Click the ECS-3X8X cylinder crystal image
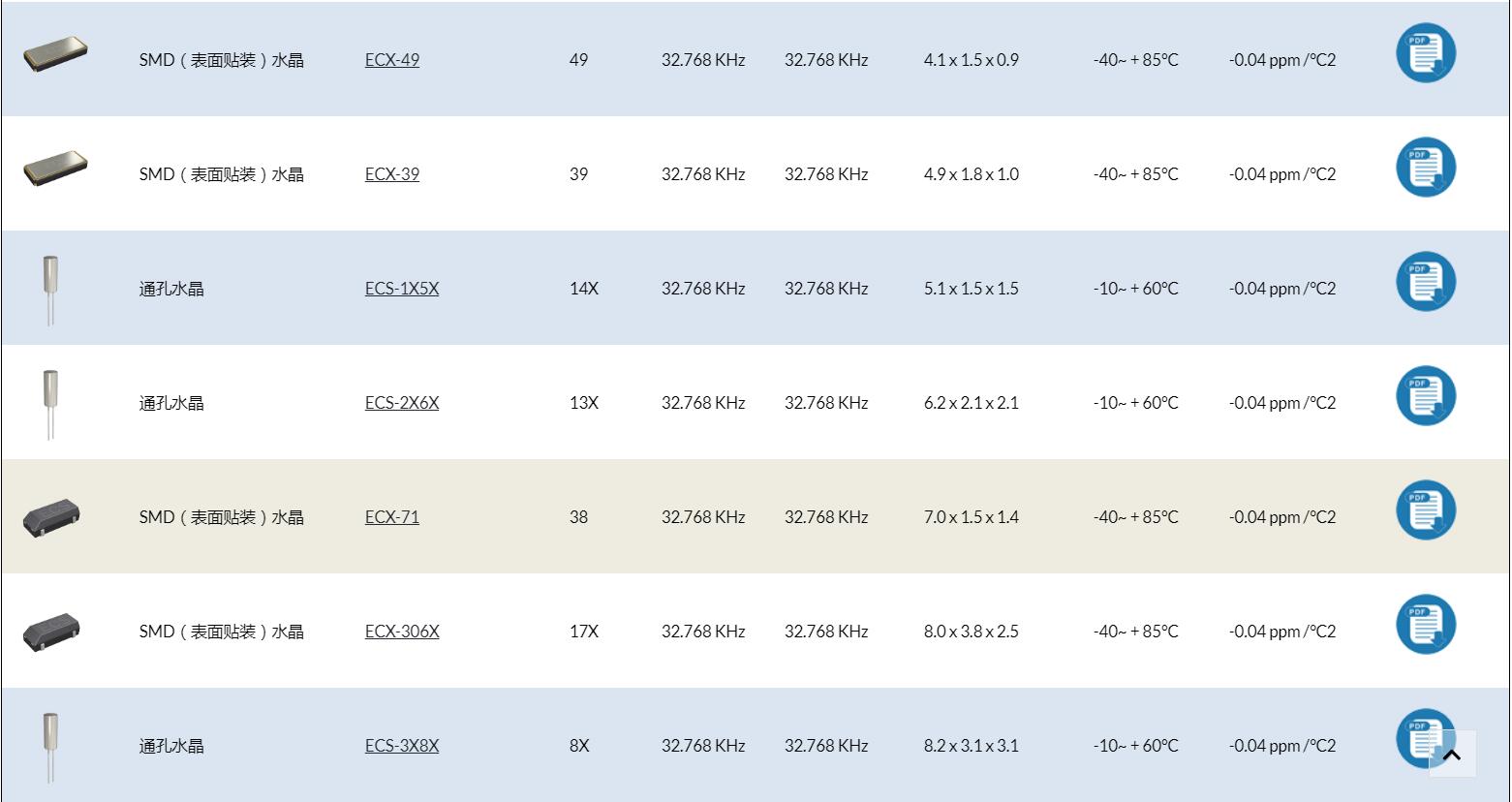This screenshot has width=1512, height=802. 50,745
